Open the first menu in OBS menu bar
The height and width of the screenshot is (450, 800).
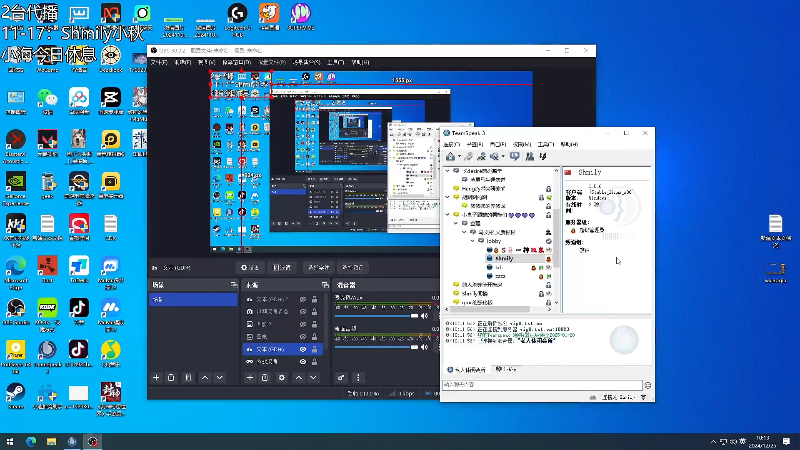[159, 62]
